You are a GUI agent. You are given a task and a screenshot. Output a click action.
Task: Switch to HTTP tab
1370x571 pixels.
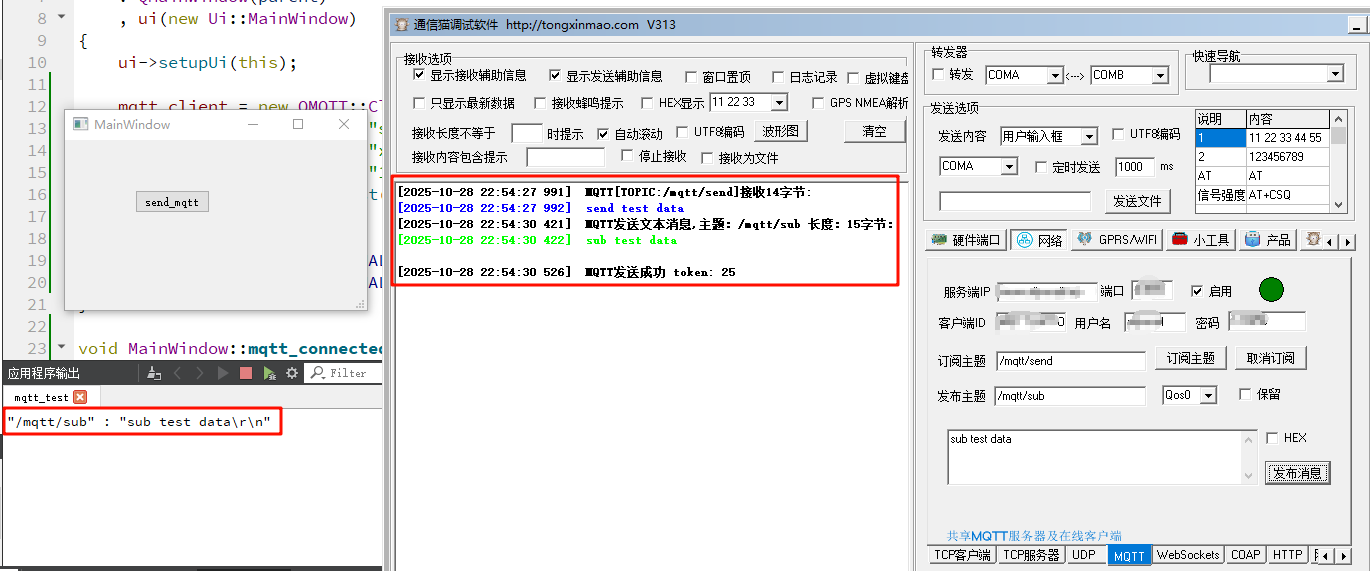tap(1287, 555)
